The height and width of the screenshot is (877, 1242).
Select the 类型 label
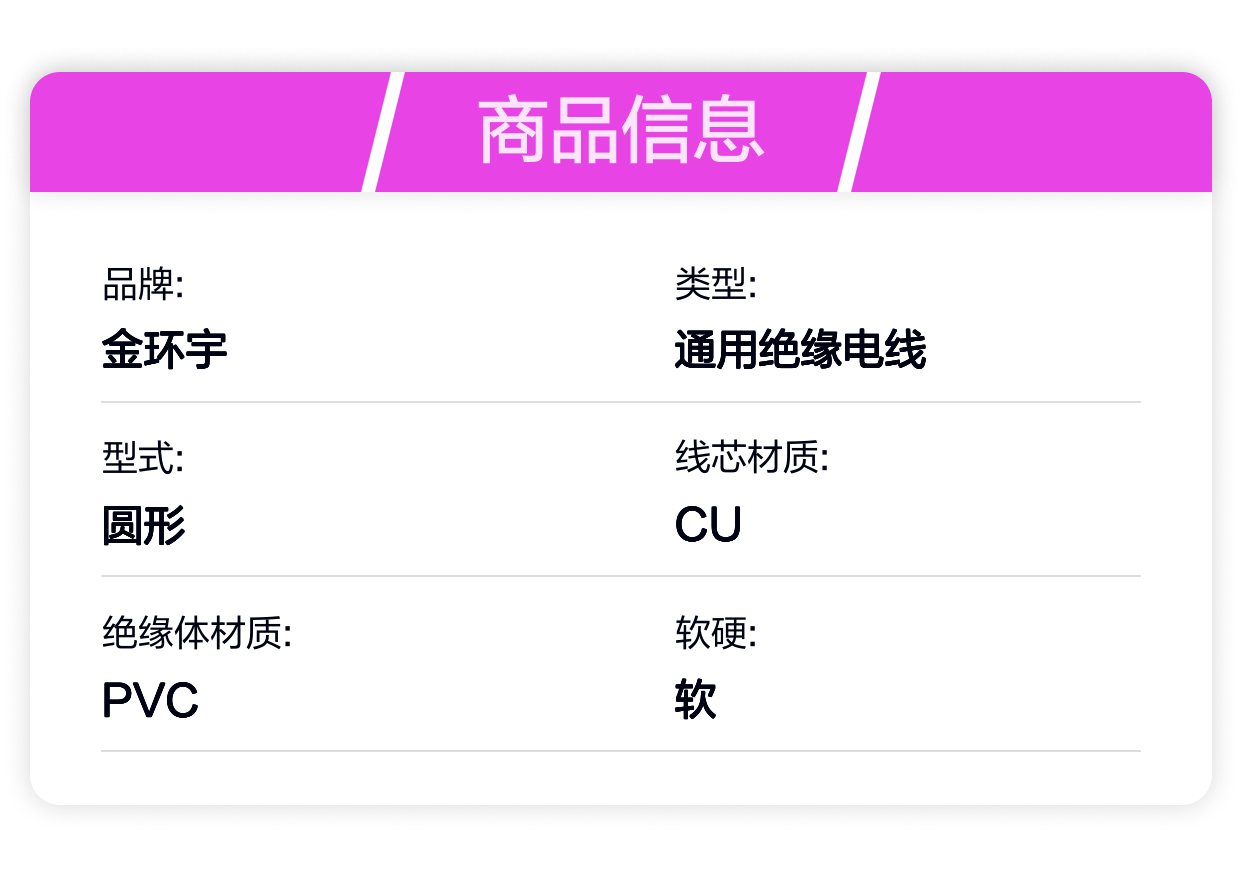(x=716, y=285)
